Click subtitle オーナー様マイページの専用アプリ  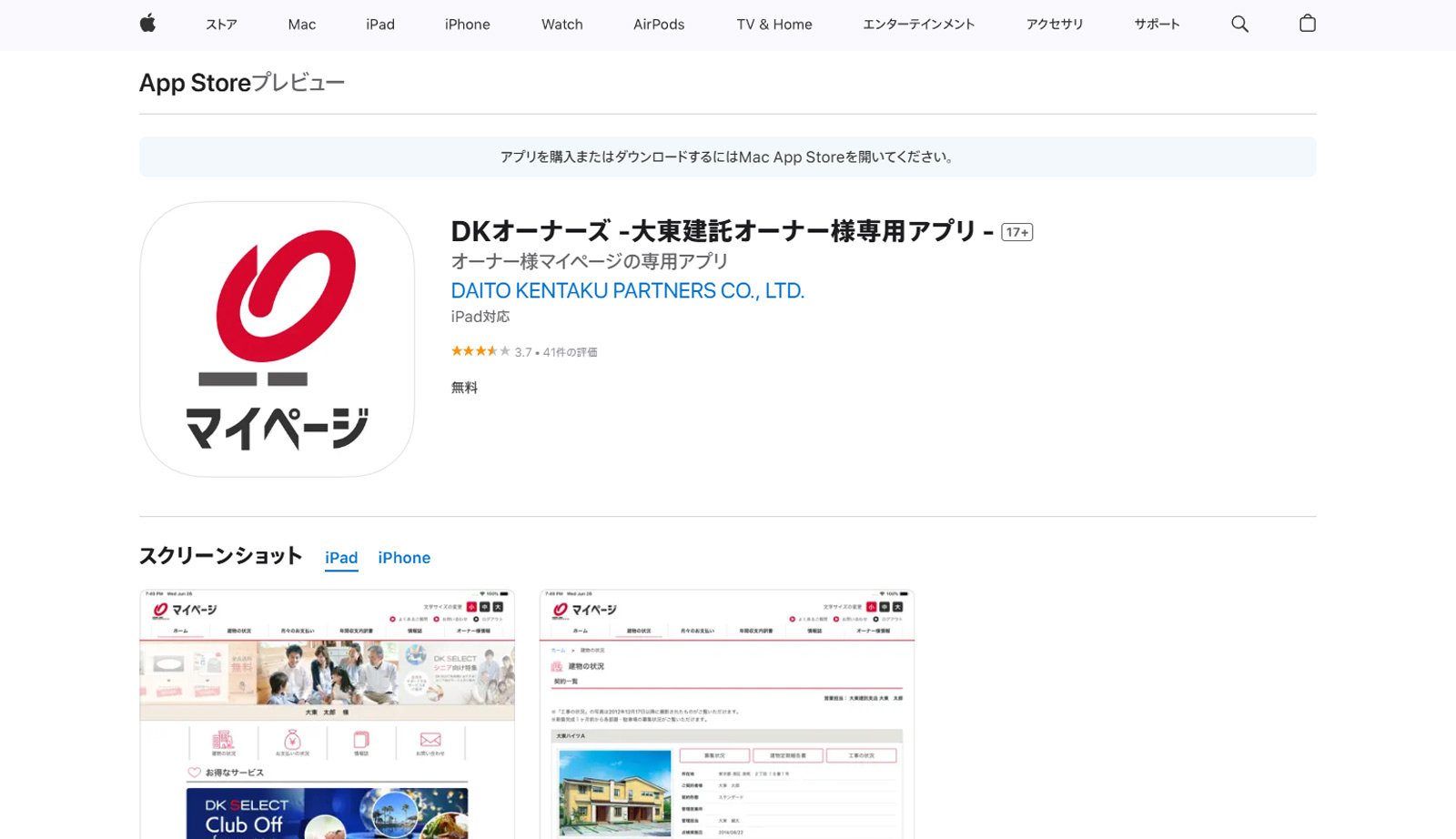click(x=590, y=262)
